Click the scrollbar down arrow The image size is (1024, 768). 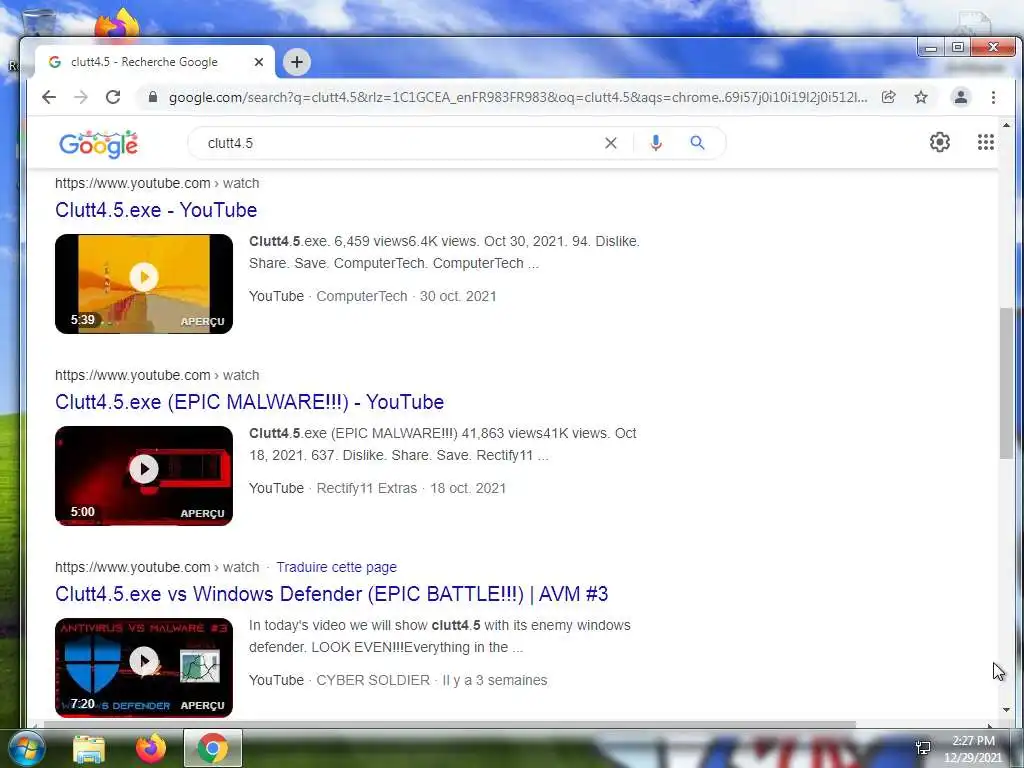click(1006, 710)
